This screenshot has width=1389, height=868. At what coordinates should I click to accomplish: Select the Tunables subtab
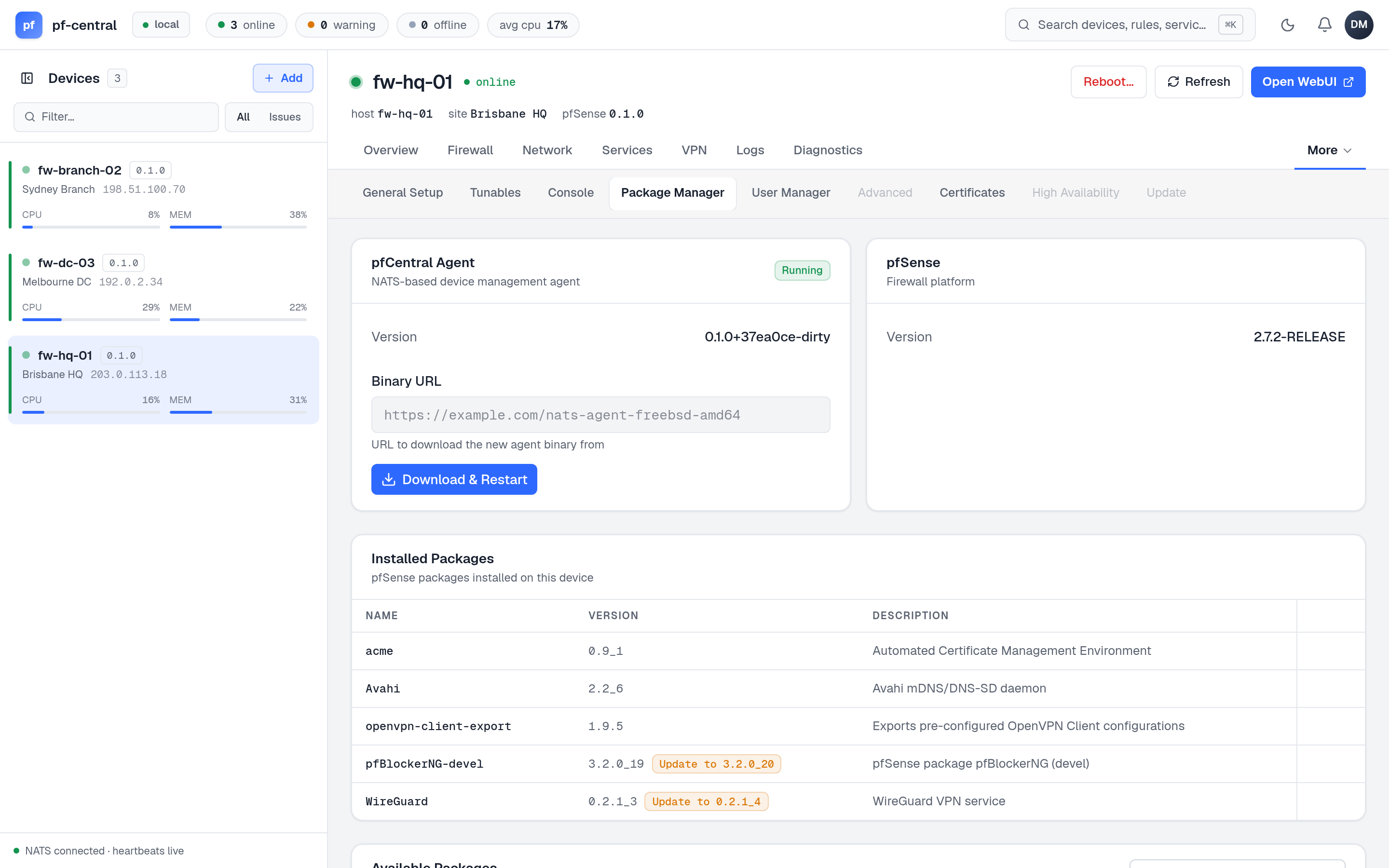coord(495,193)
